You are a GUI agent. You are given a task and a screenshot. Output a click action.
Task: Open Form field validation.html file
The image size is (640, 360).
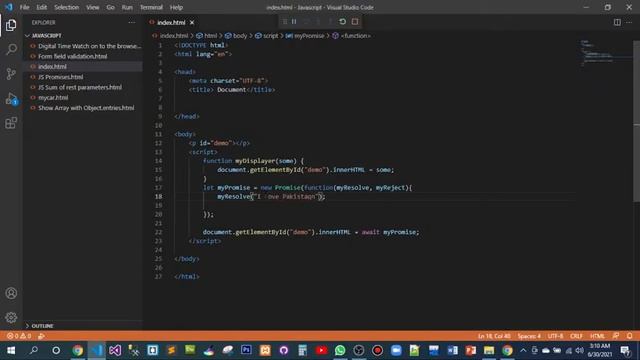pyautogui.click(x=73, y=56)
